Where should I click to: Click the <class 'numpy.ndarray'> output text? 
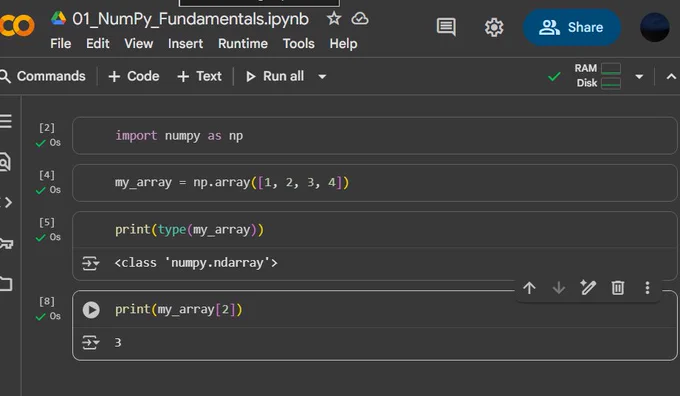tap(196, 263)
